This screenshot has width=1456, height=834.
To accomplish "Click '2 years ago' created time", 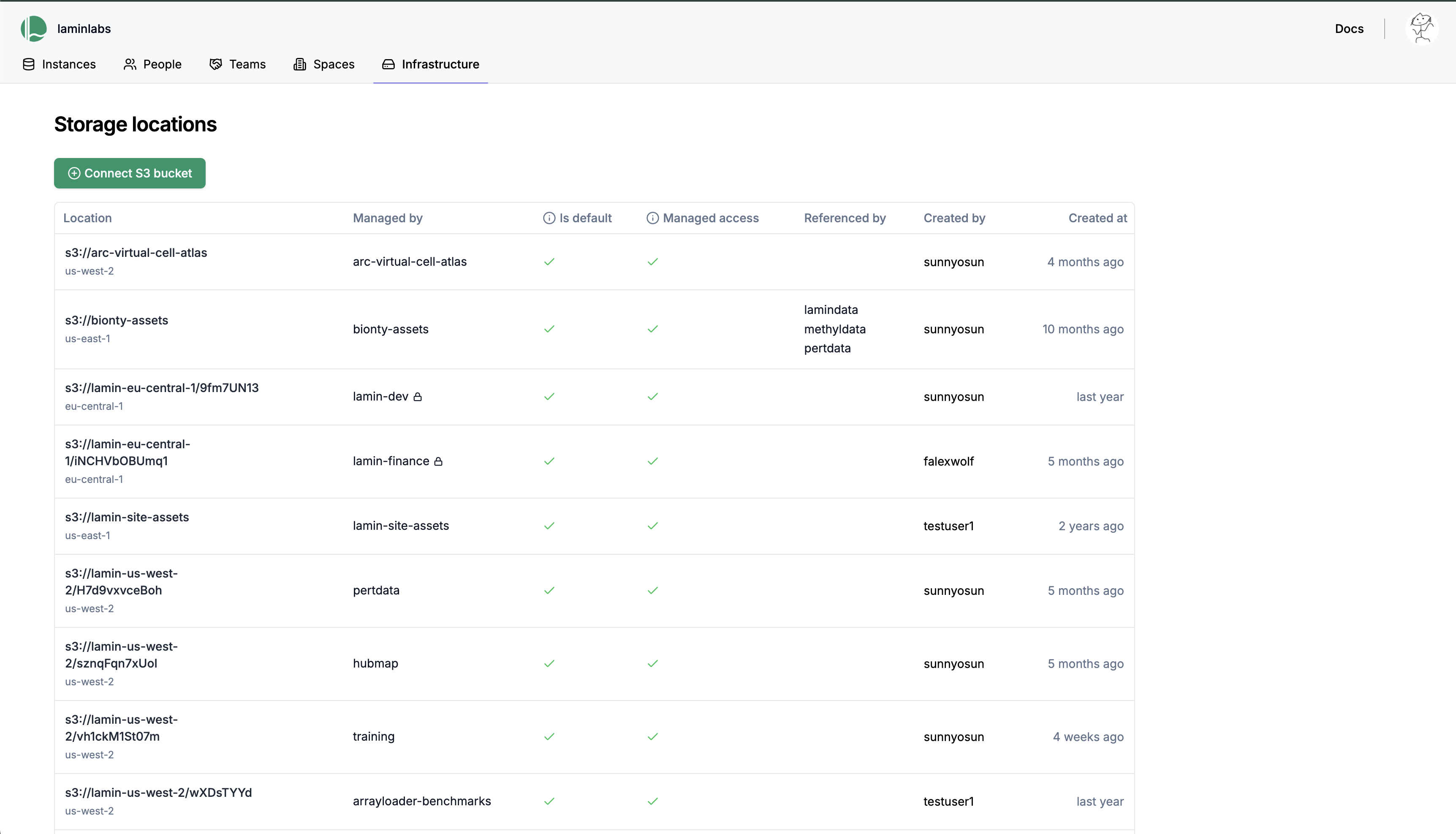I will point(1091,526).
